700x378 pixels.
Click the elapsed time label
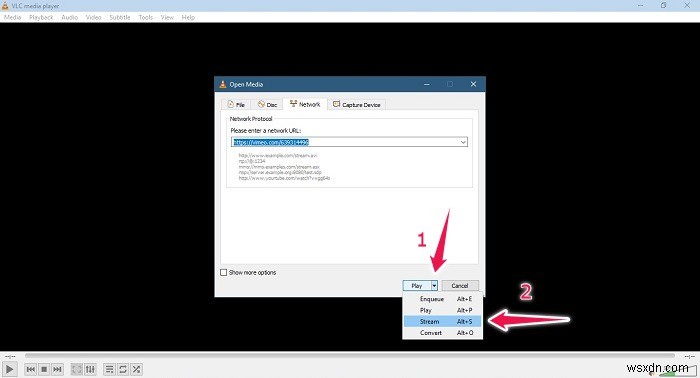(10, 356)
